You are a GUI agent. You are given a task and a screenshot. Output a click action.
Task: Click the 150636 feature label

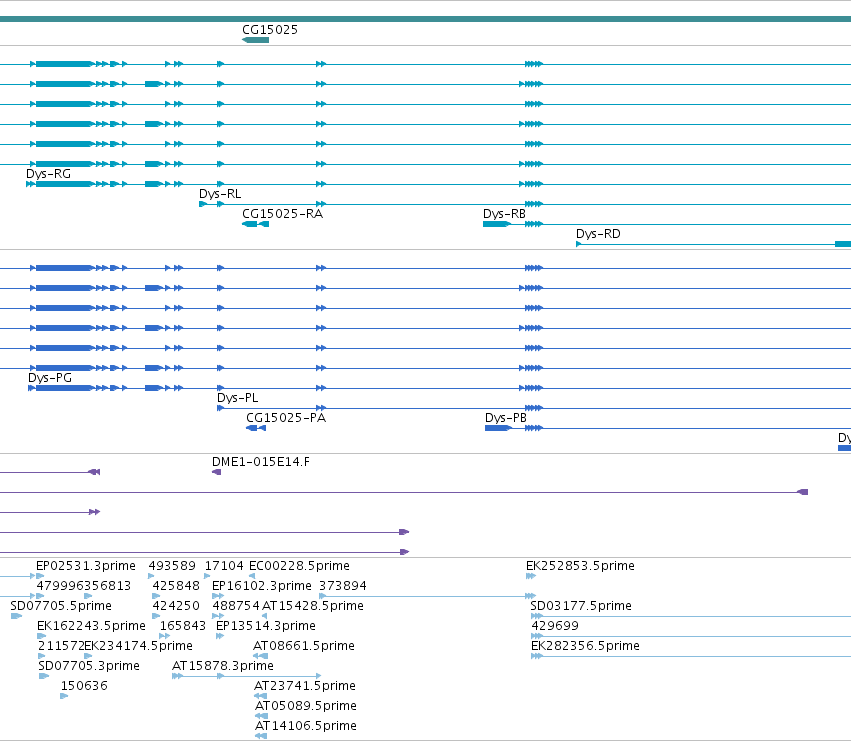click(84, 686)
